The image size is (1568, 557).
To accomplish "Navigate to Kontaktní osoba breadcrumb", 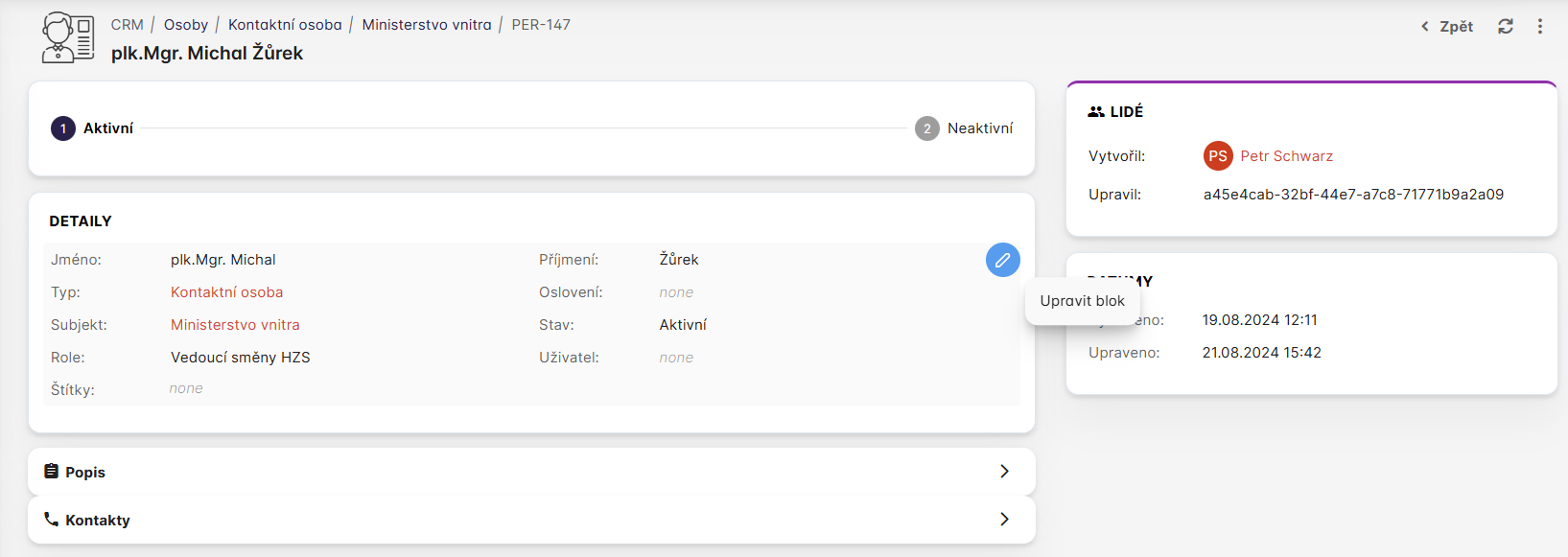I will point(285,25).
